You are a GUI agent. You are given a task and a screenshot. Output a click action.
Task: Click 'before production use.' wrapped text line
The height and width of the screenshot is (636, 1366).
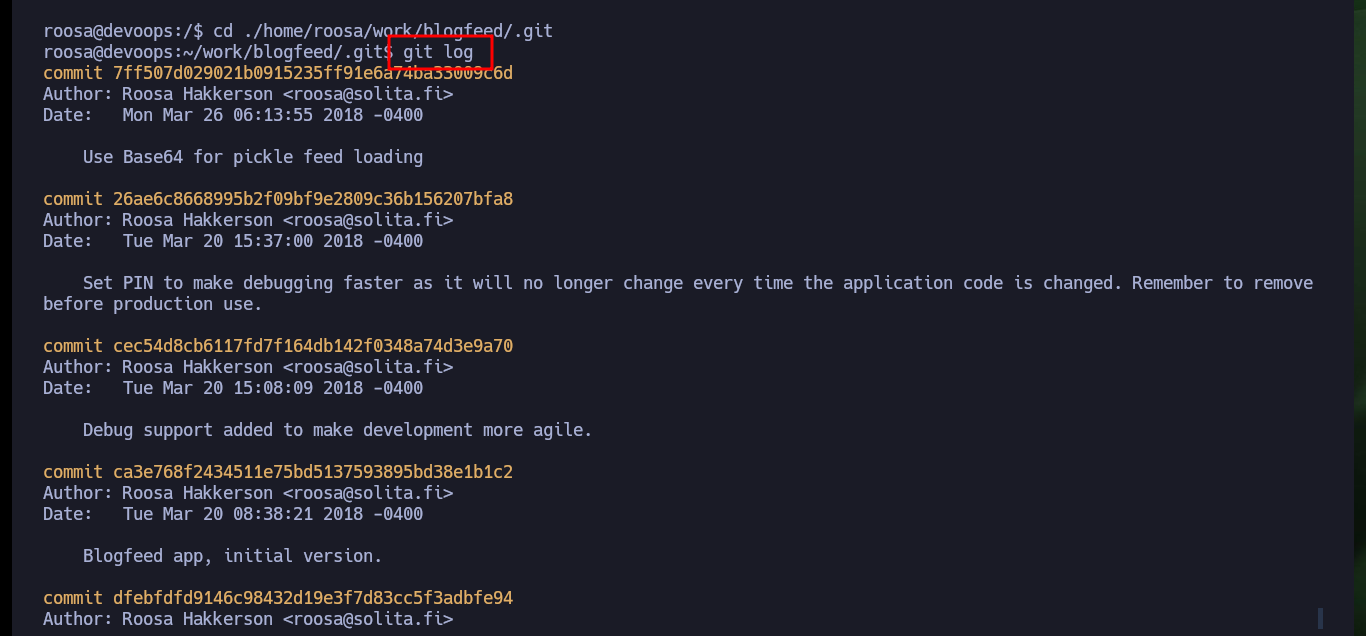click(x=153, y=304)
